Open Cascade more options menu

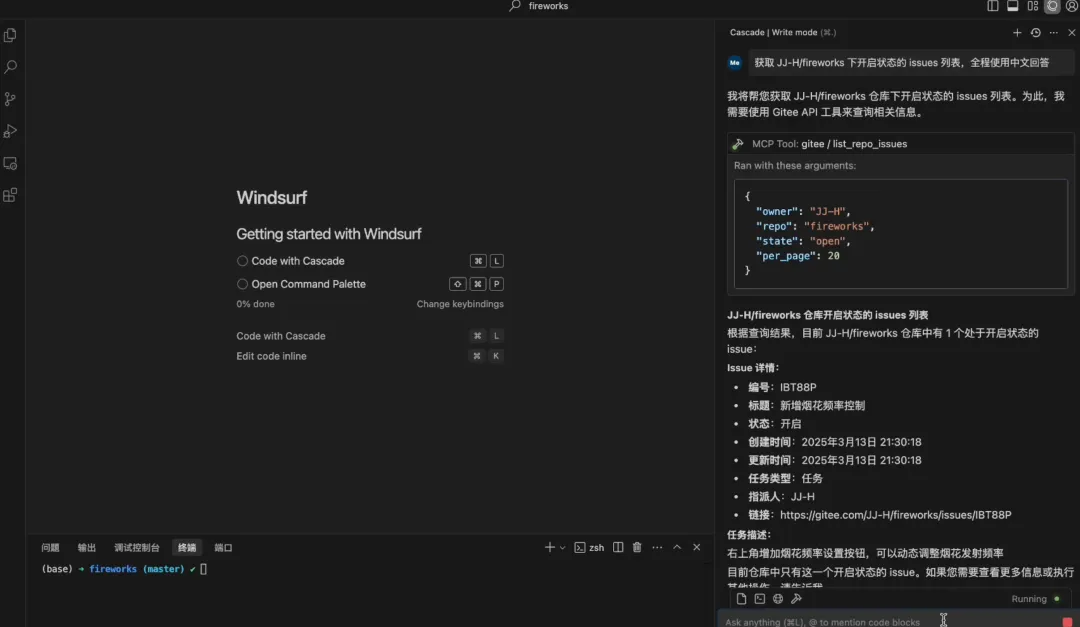click(x=1054, y=32)
